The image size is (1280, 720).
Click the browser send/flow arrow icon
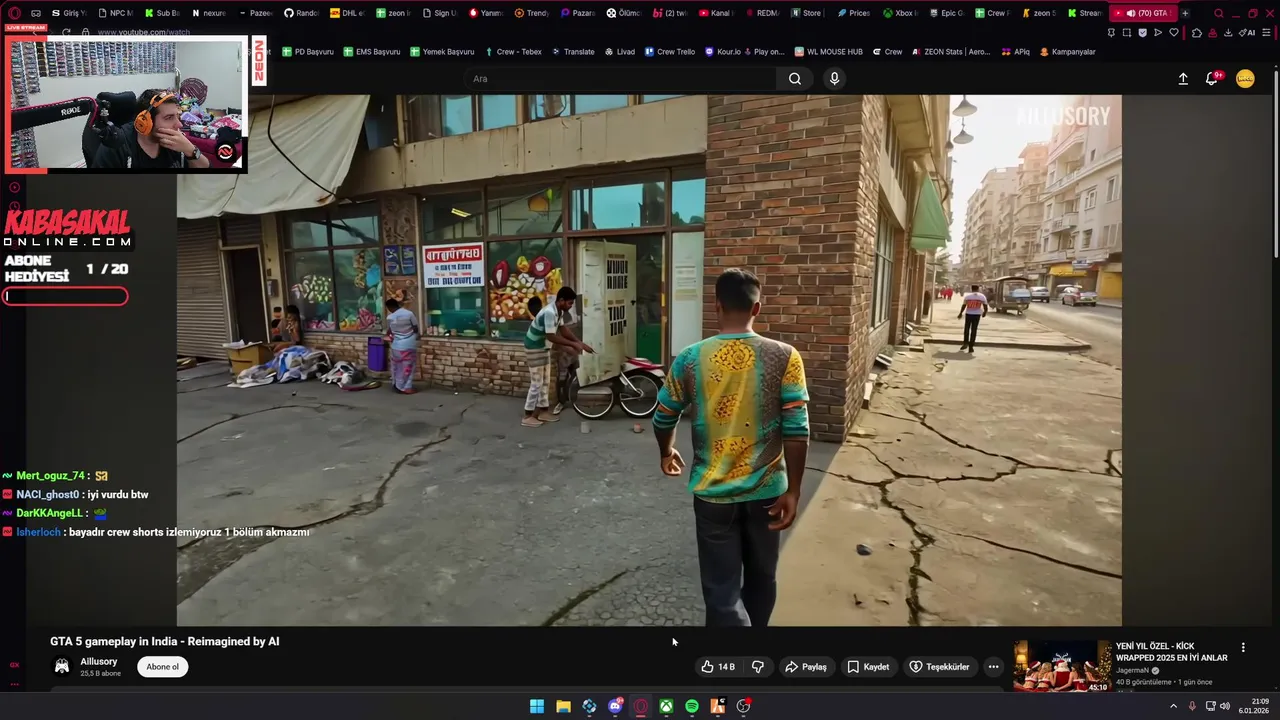coord(1158,33)
